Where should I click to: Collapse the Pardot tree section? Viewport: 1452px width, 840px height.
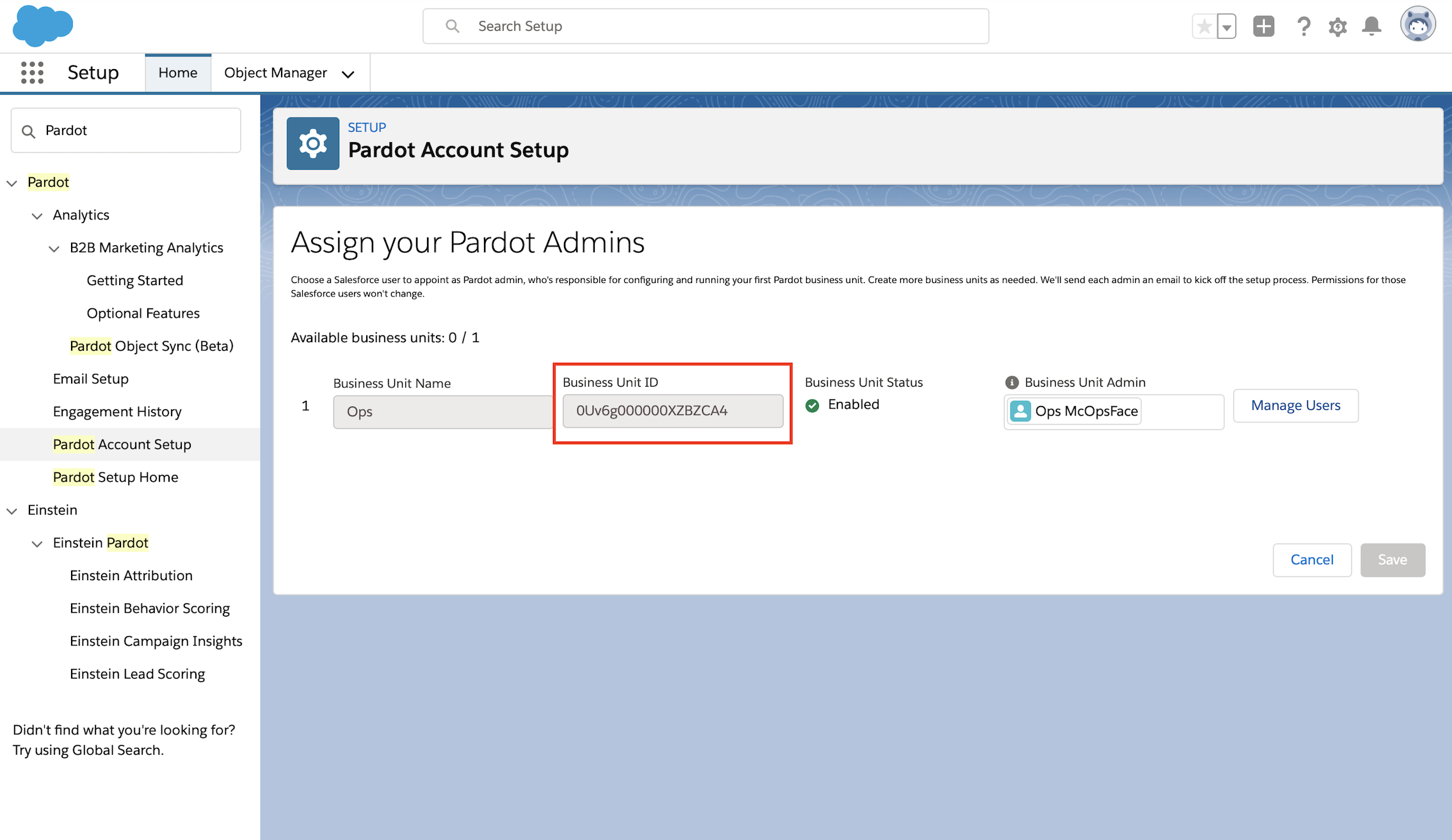(12, 183)
